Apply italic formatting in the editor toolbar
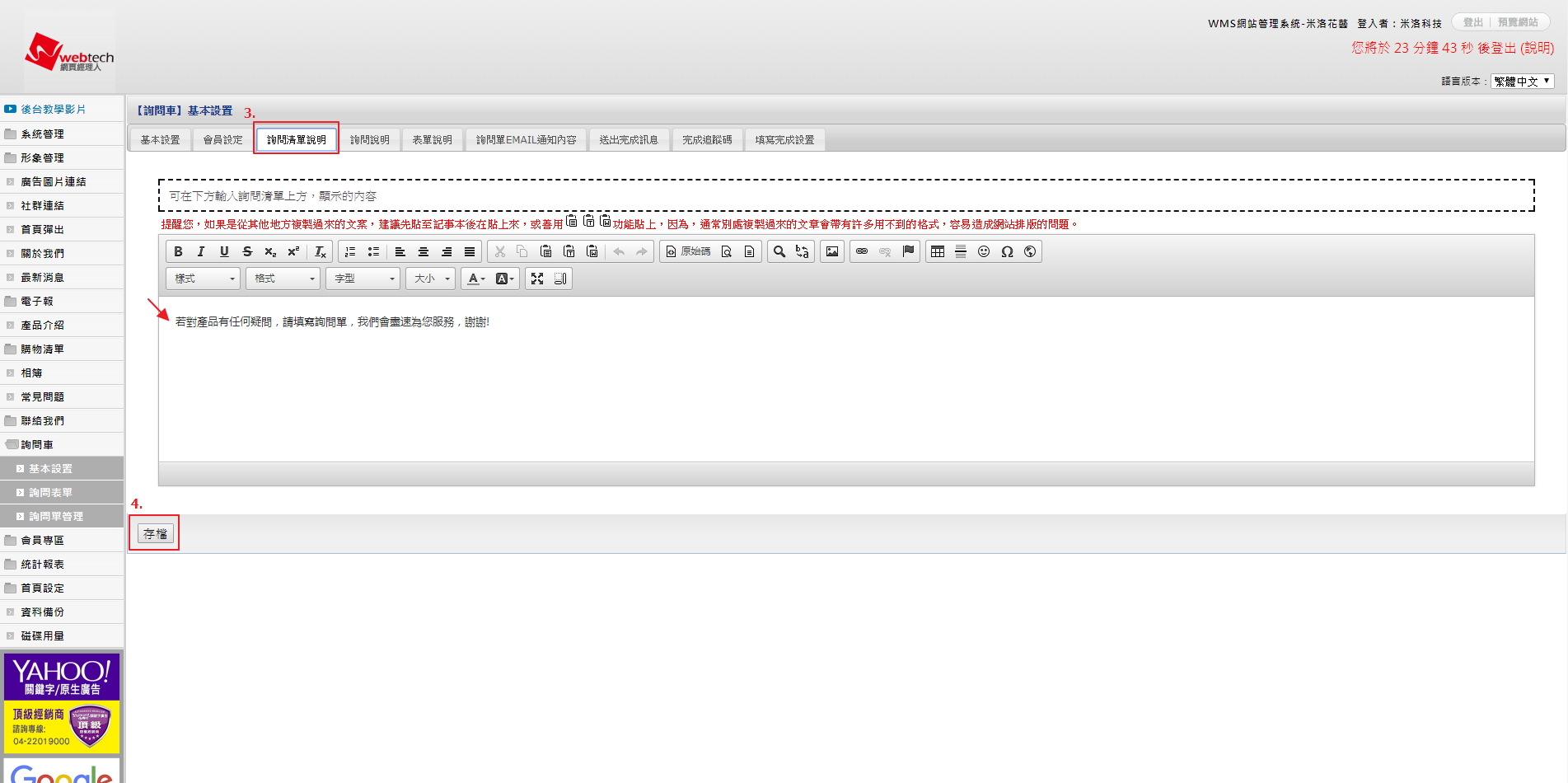This screenshot has width=1568, height=783. pyautogui.click(x=201, y=251)
